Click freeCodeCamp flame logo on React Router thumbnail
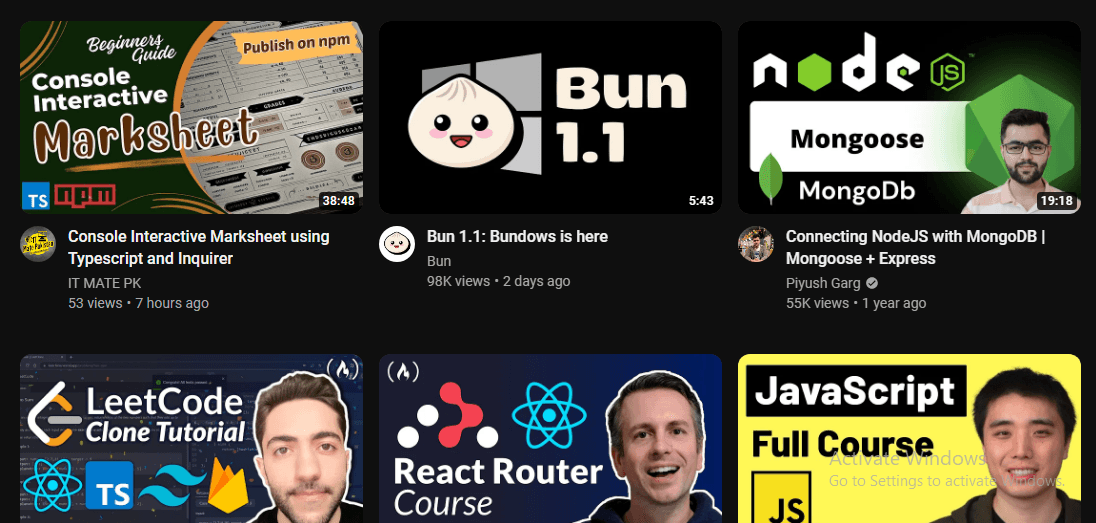Viewport: 1096px width, 523px height. tap(402, 371)
